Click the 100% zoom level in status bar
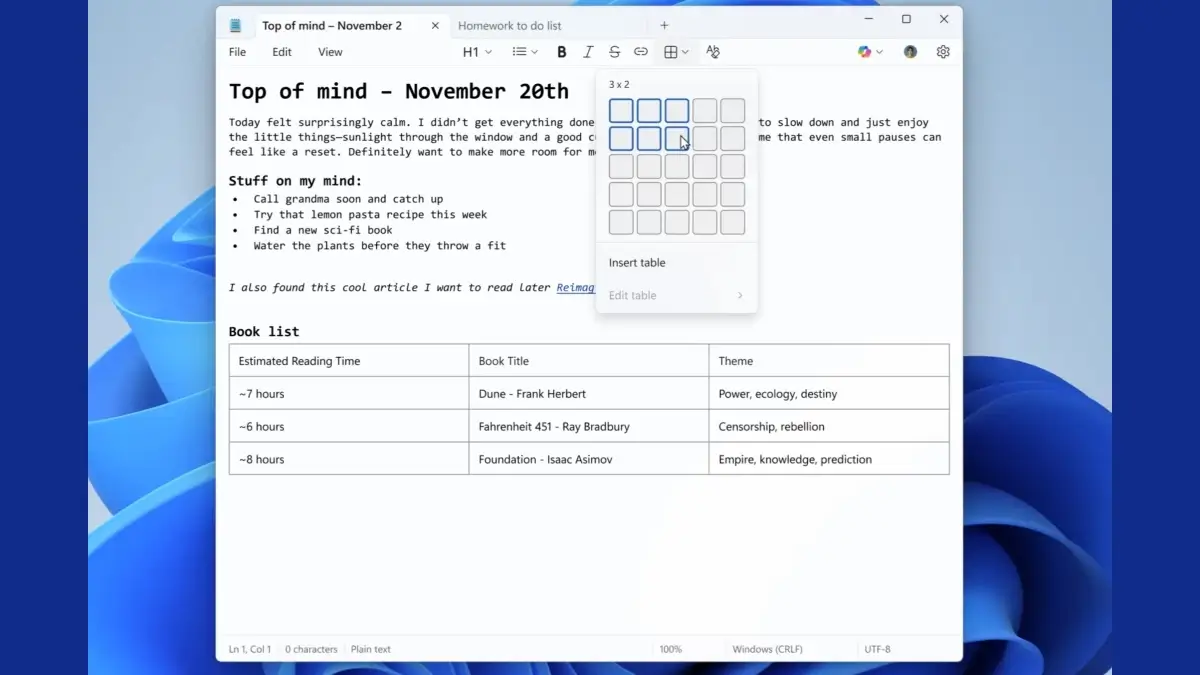Viewport: 1200px width, 675px height. [670, 649]
